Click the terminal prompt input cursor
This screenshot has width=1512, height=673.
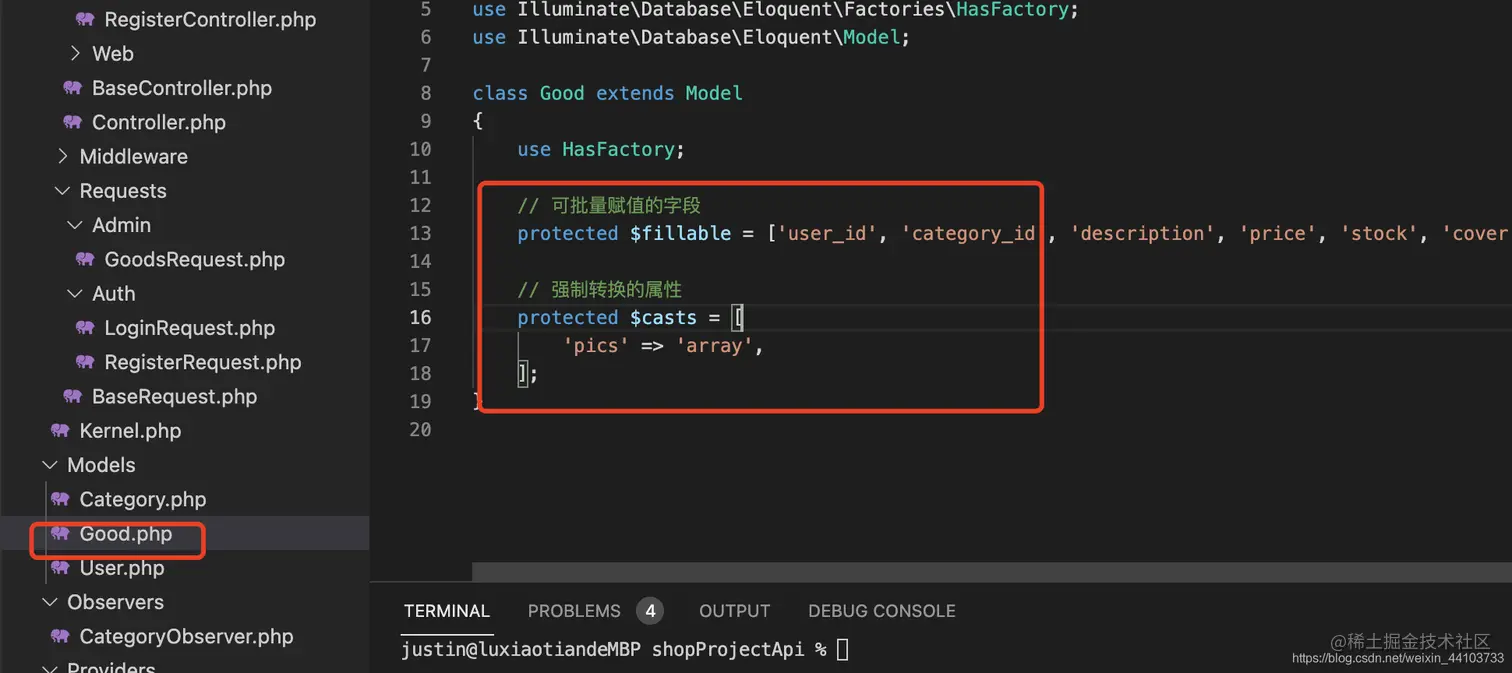click(x=842, y=649)
